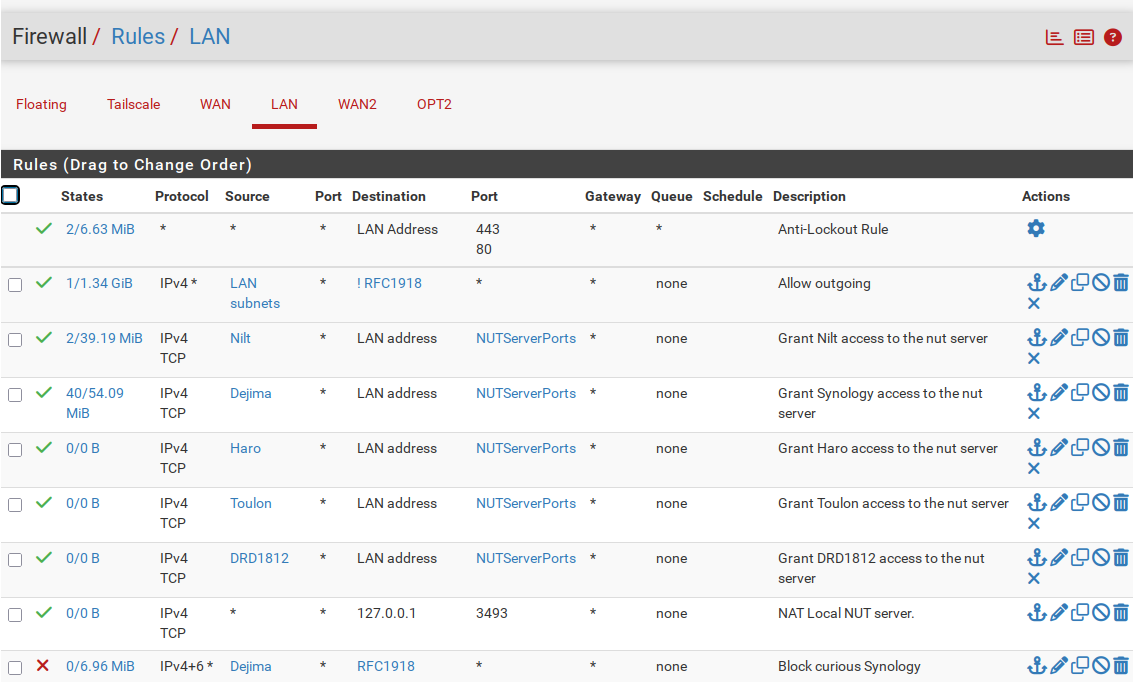Delete the Block curious Synology rule
1134x682 pixels.
tap(1121, 665)
